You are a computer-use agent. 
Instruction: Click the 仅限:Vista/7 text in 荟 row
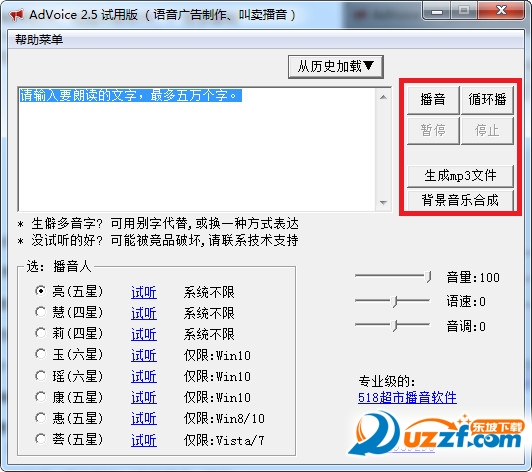(224, 440)
